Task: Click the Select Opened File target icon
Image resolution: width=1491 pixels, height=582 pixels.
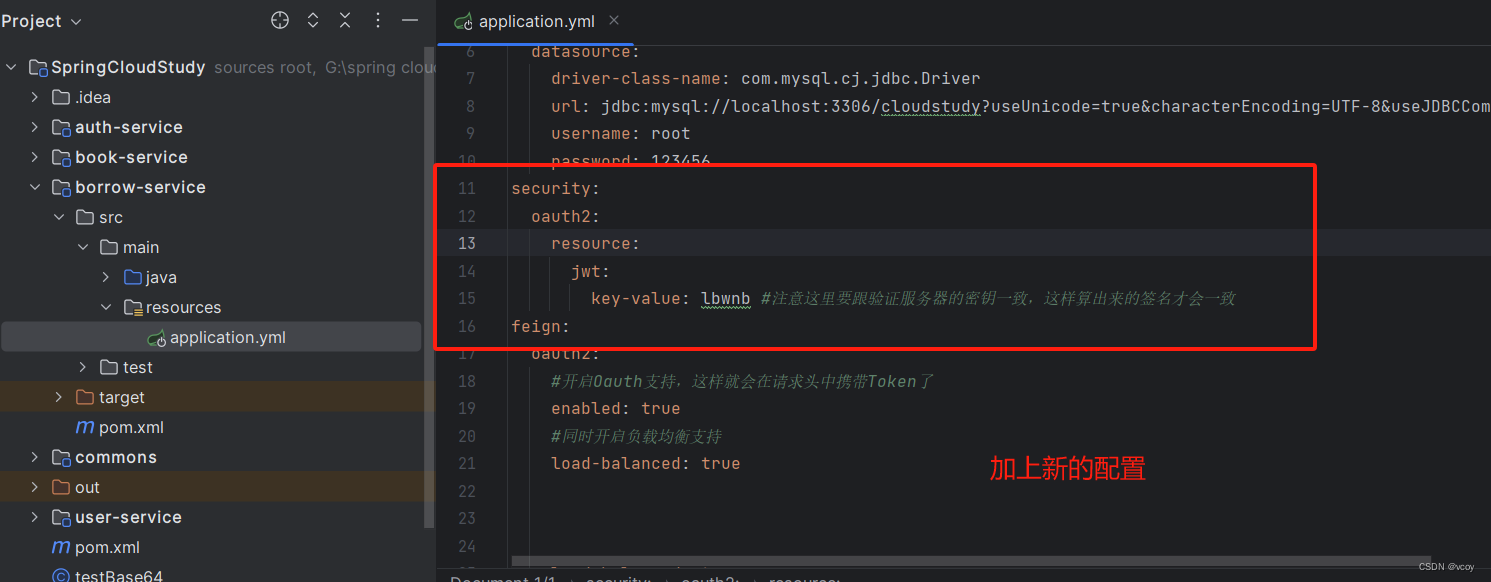Action: pos(280,21)
